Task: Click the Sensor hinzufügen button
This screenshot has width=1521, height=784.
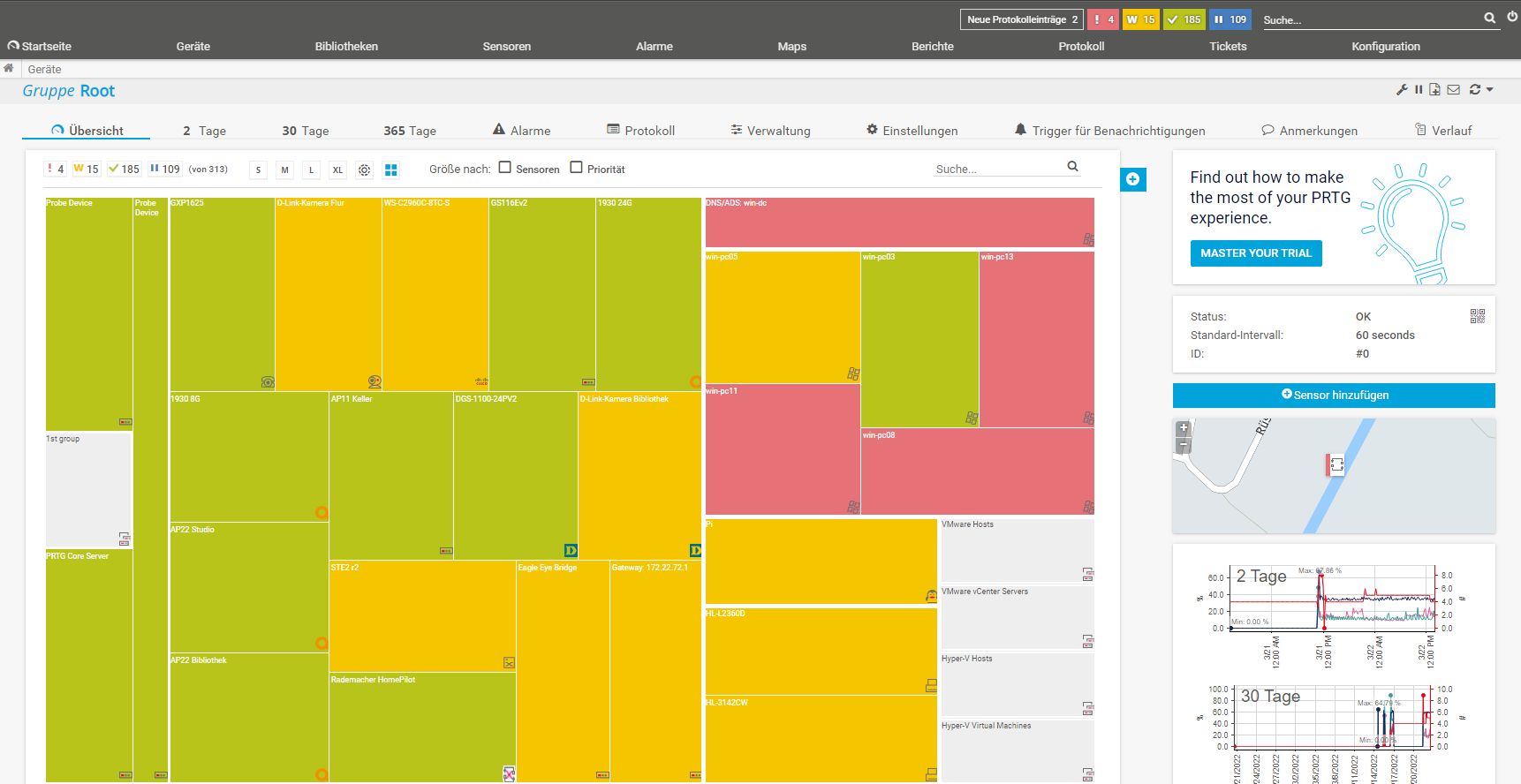Action: [x=1334, y=396]
